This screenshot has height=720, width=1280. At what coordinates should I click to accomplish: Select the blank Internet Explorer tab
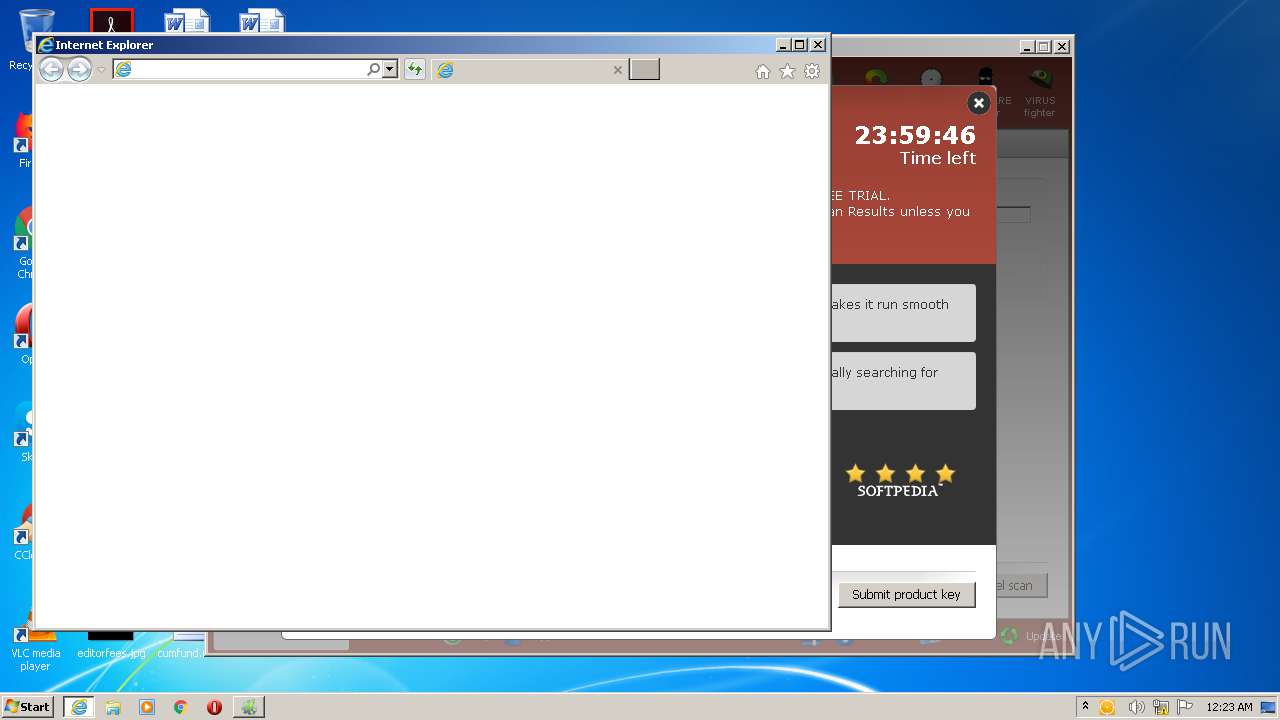[530, 70]
